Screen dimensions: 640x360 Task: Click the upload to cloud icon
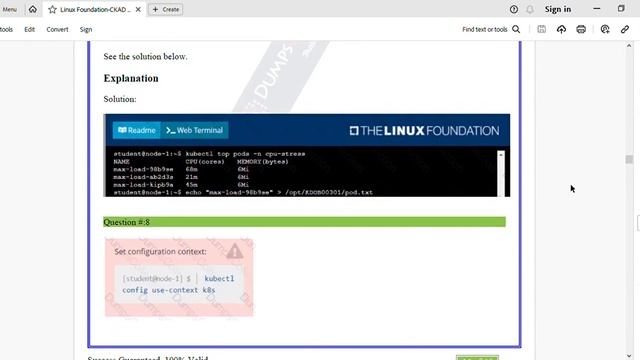coord(561,29)
